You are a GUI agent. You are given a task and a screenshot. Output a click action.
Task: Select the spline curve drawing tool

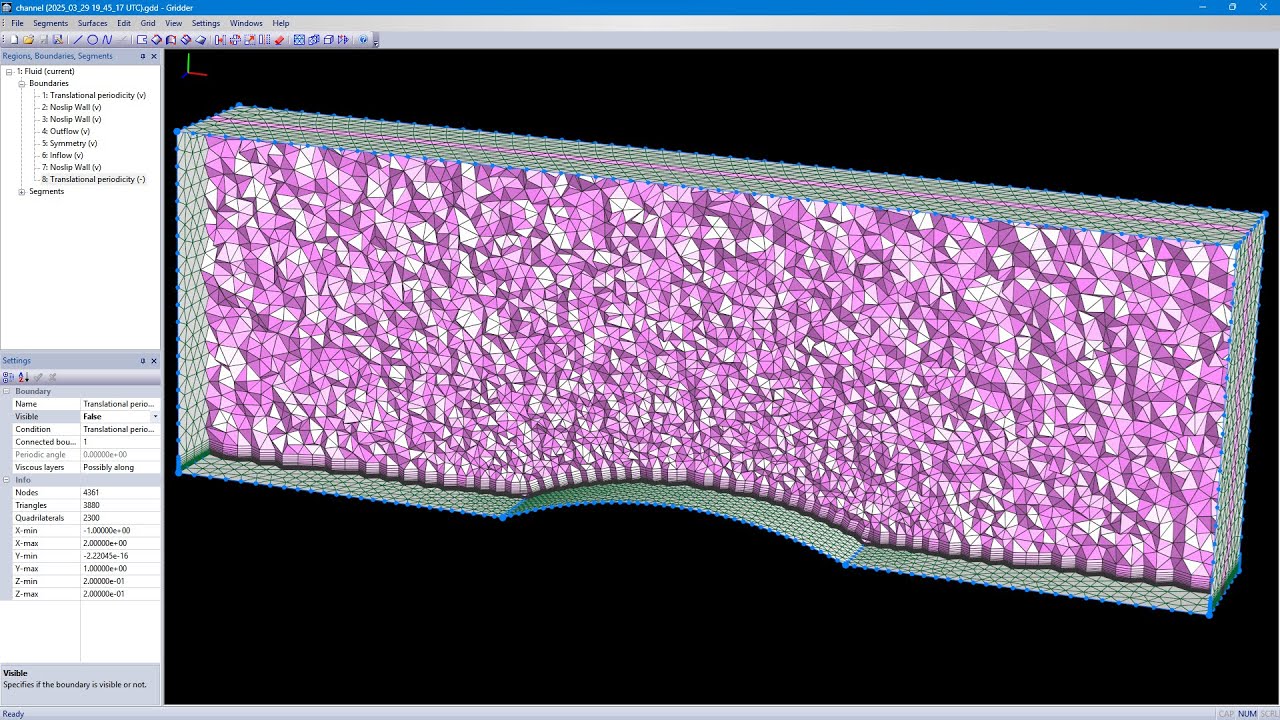(x=107, y=40)
